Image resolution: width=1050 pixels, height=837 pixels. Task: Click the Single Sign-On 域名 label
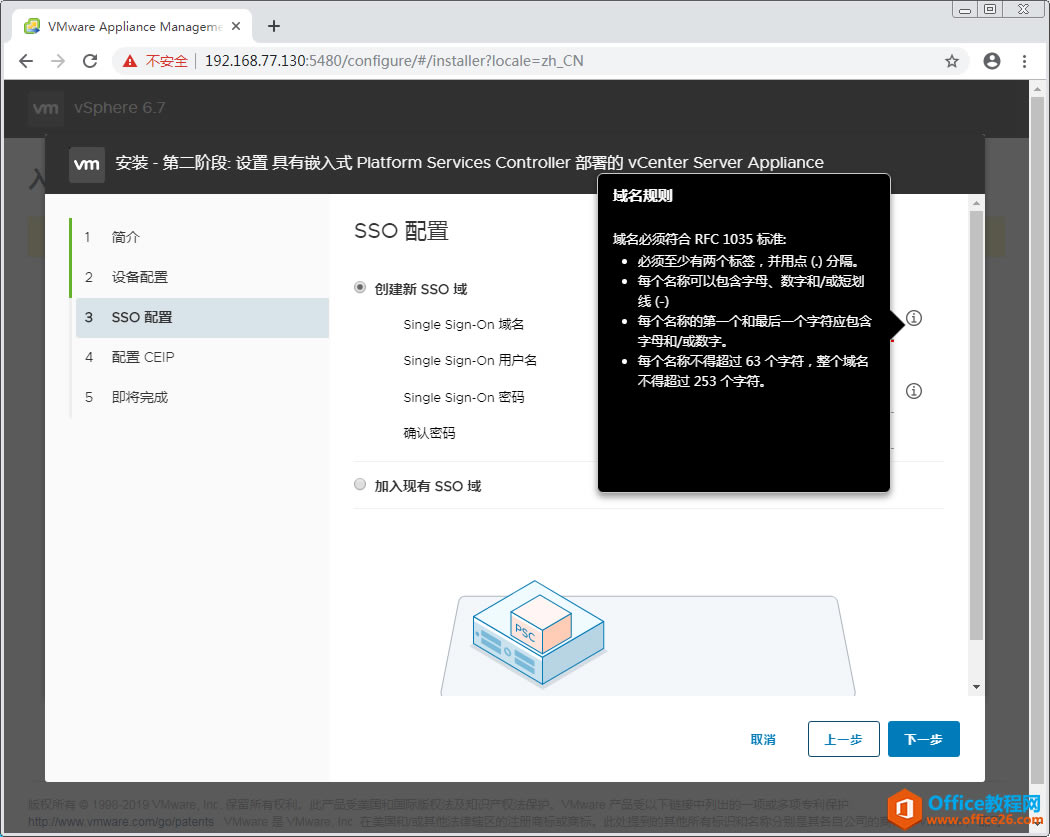(463, 325)
